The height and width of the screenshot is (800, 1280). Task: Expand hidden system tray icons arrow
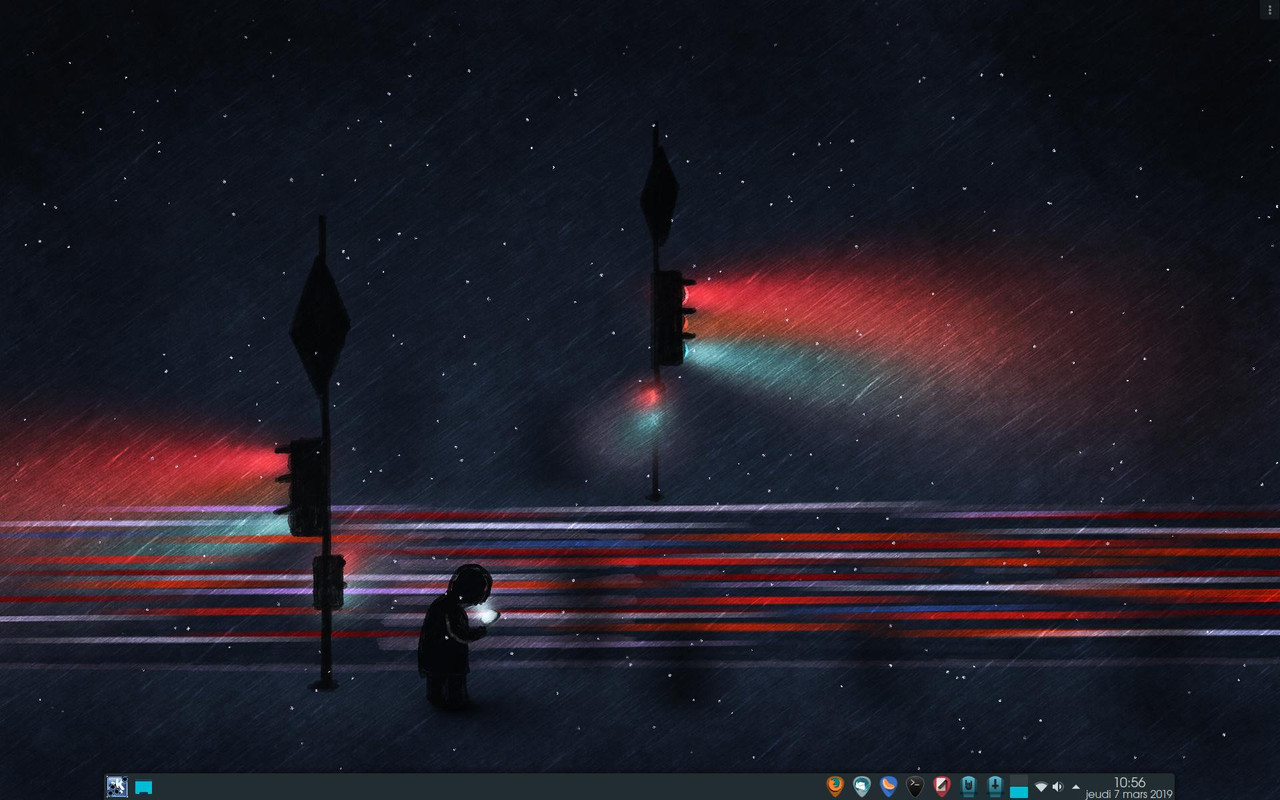[1076, 787]
